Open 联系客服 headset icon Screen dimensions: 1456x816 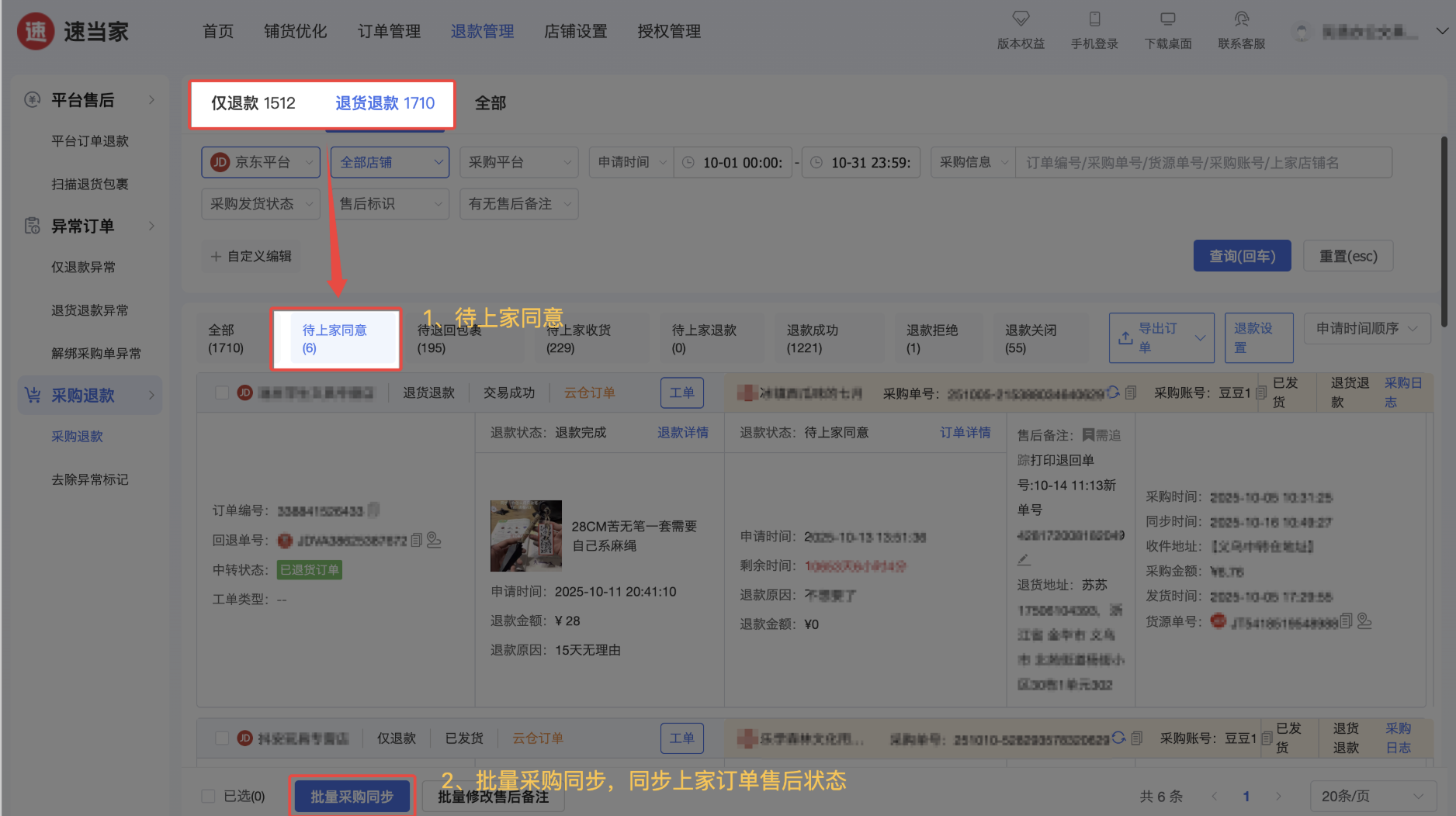[1241, 19]
